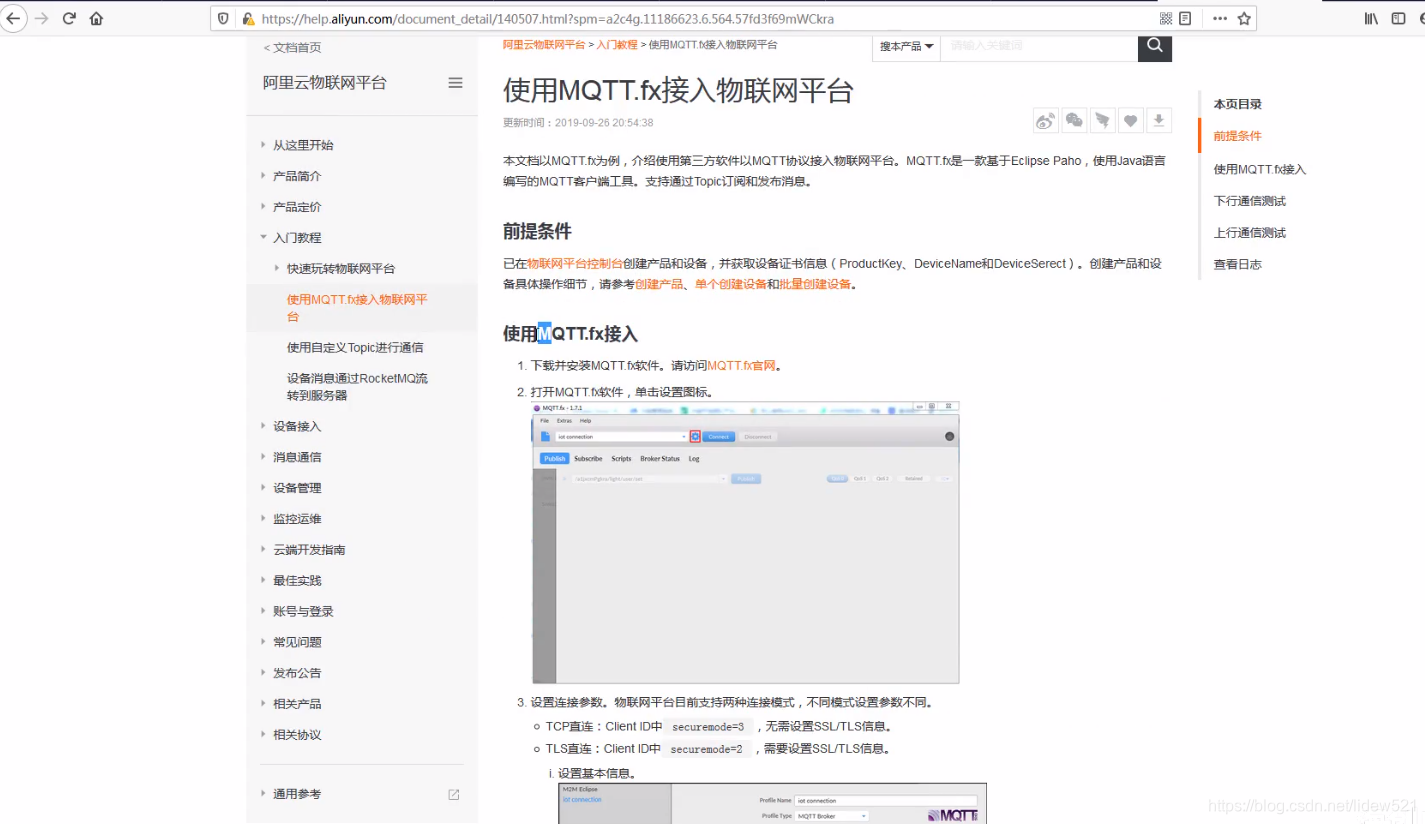
Task: Open 设备消息通过RocketMQ流转到服务器 sidebar item
Action: click(357, 387)
